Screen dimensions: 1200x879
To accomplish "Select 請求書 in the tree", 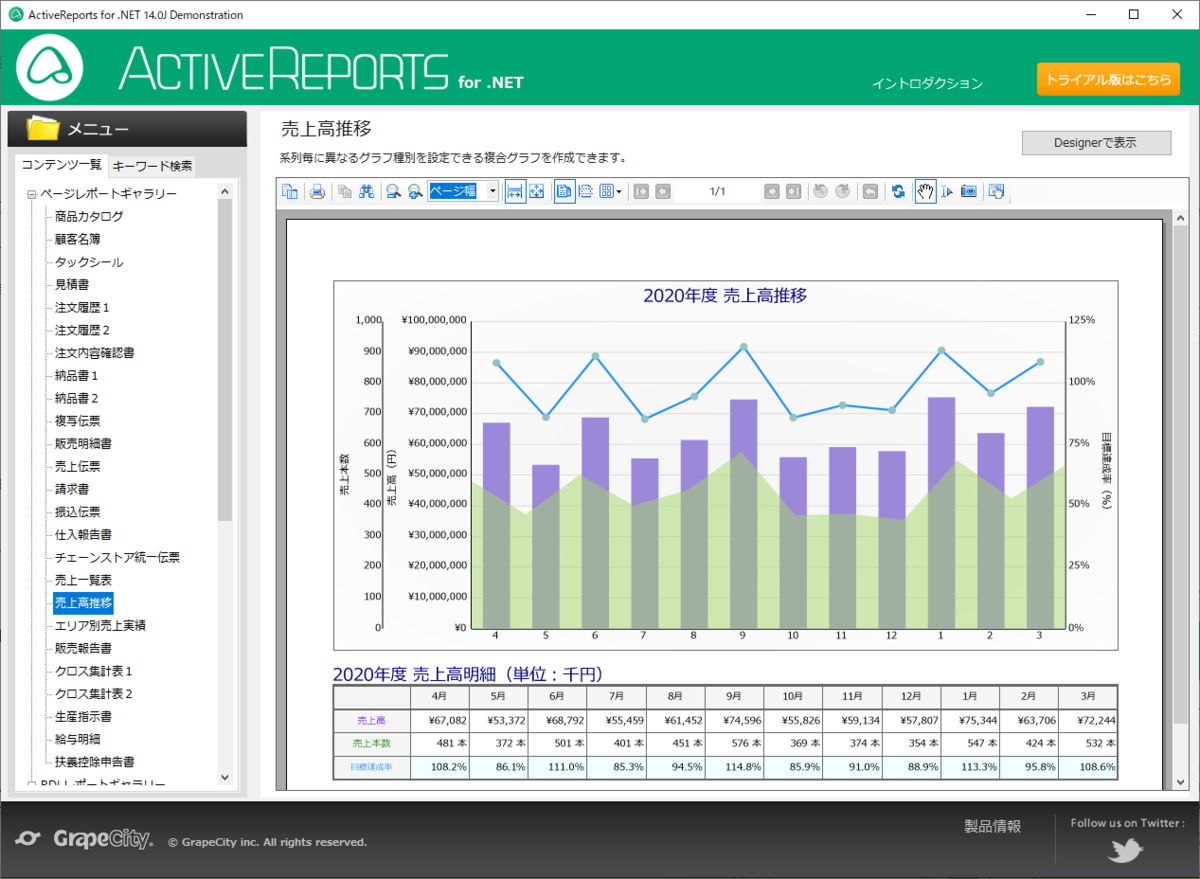I will [71, 489].
